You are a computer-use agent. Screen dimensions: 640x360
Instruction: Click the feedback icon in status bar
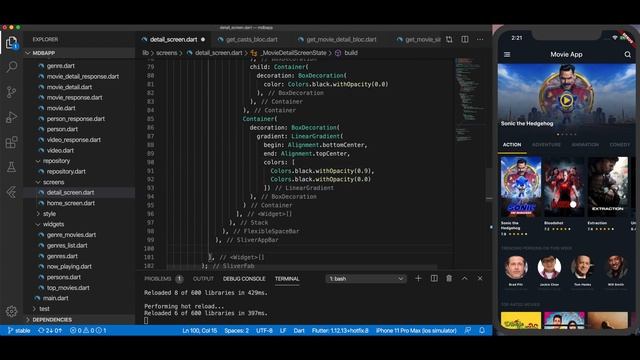(x=468, y=330)
